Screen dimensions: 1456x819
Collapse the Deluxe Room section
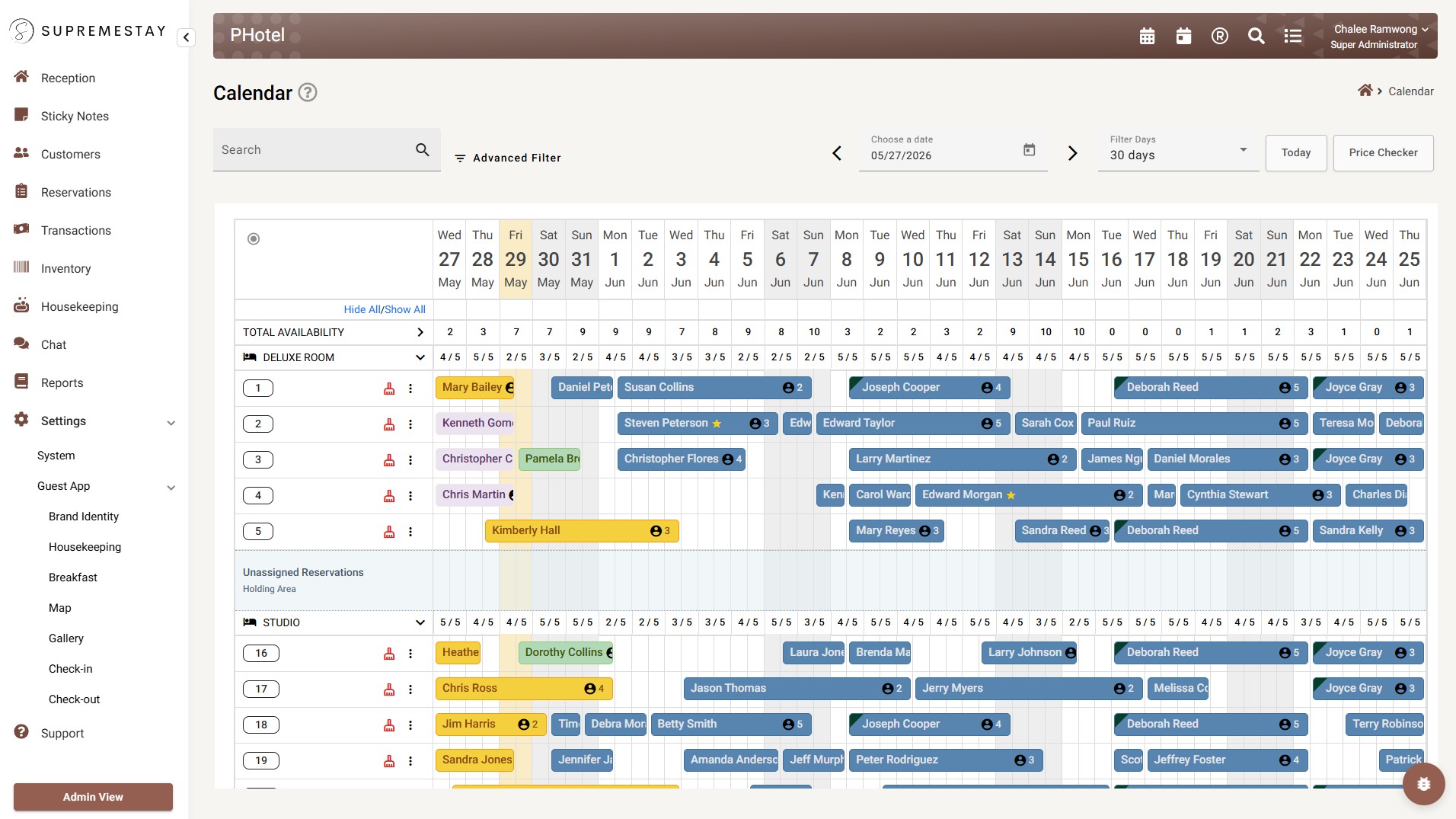(420, 357)
